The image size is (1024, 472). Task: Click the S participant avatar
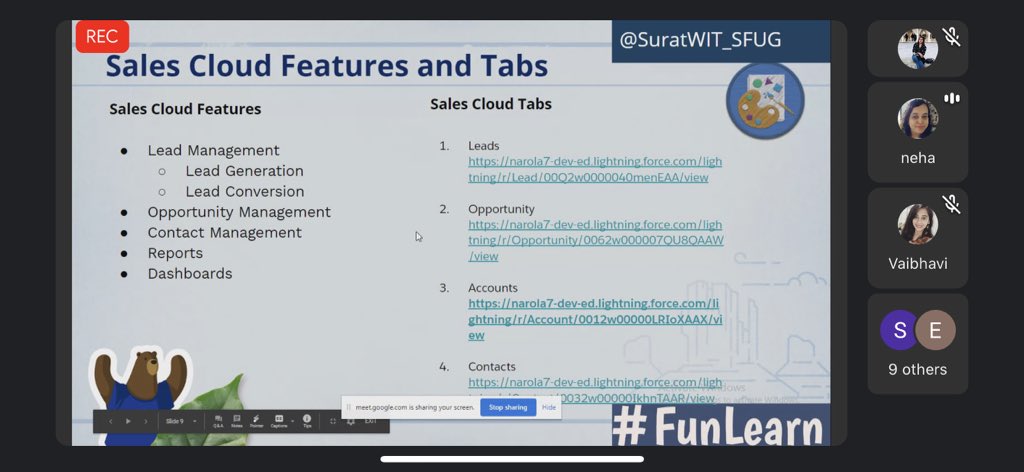pos(900,330)
